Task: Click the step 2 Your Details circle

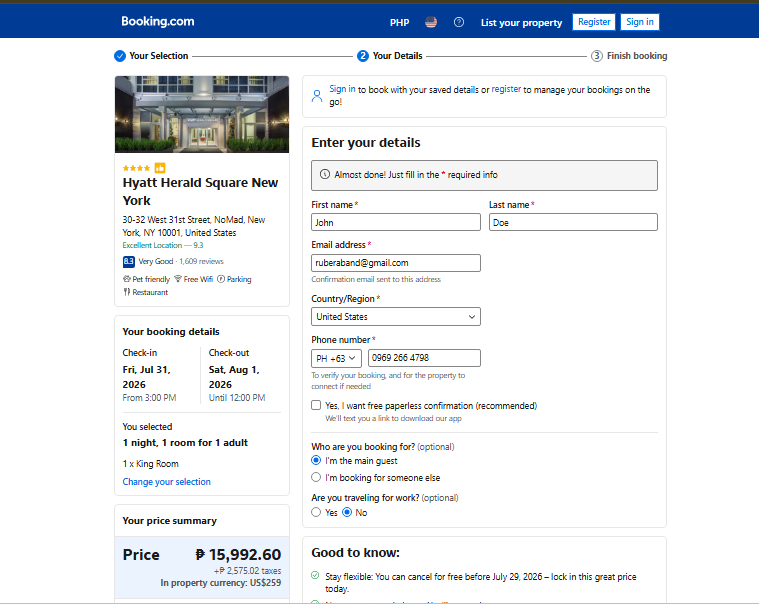Action: (x=363, y=56)
